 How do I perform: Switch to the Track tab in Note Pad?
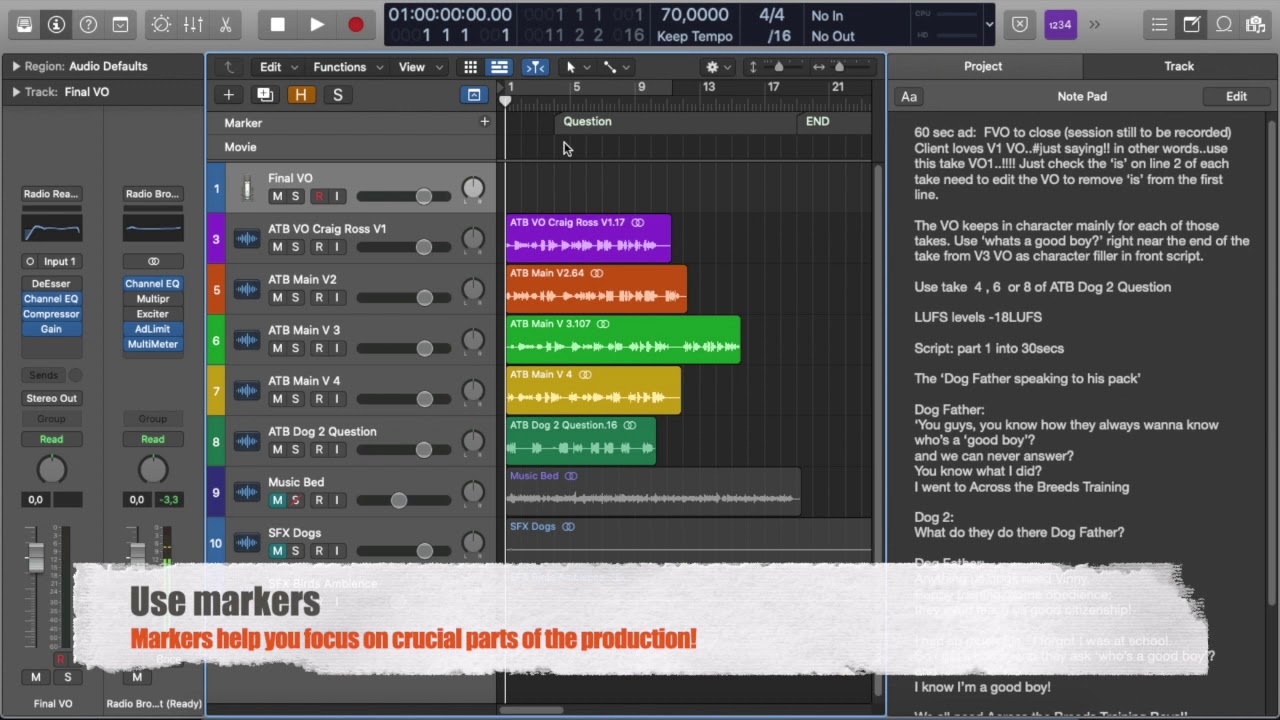[1179, 66]
